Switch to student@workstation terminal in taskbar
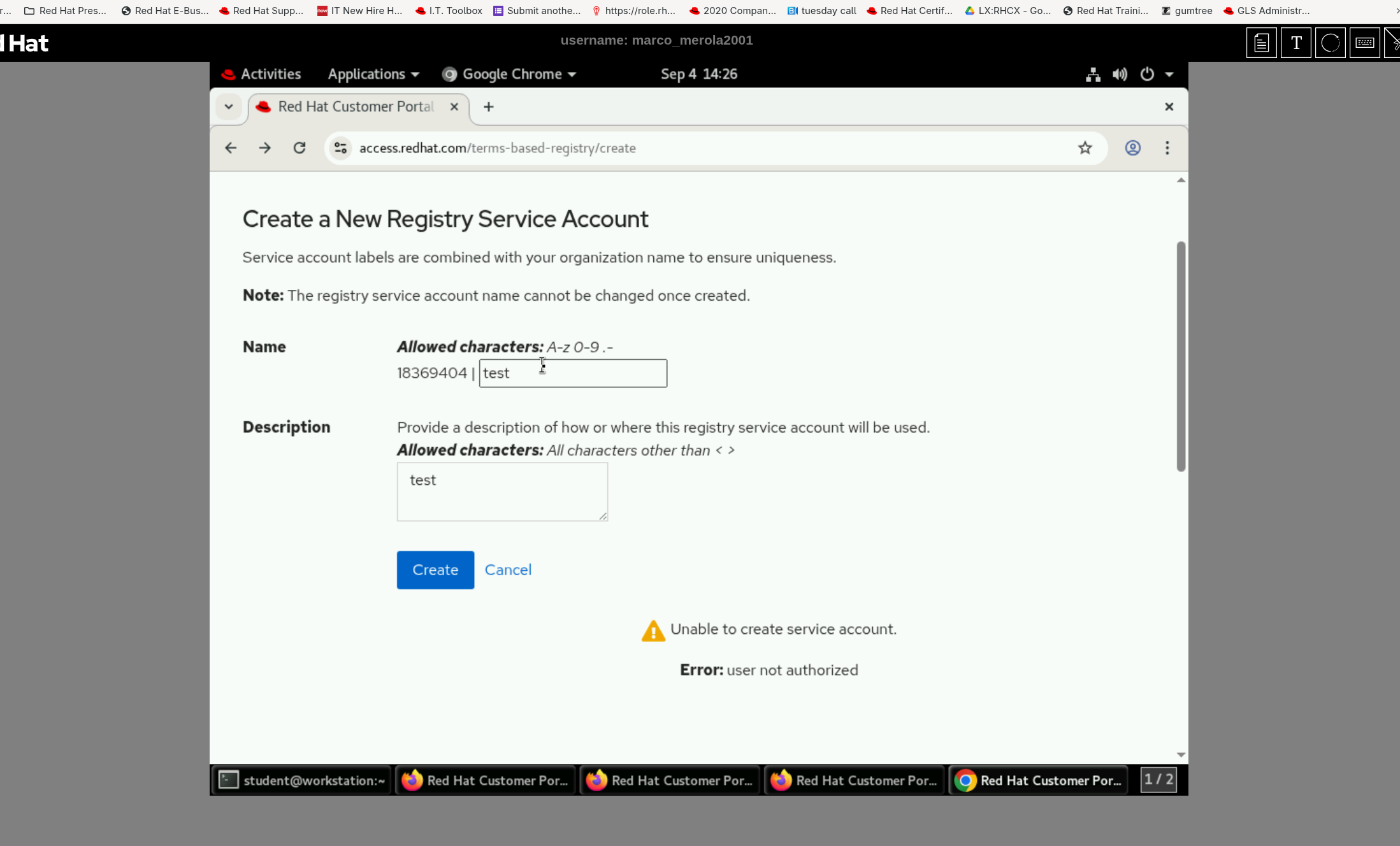Screen dimensions: 1400x846 [x=301, y=780]
